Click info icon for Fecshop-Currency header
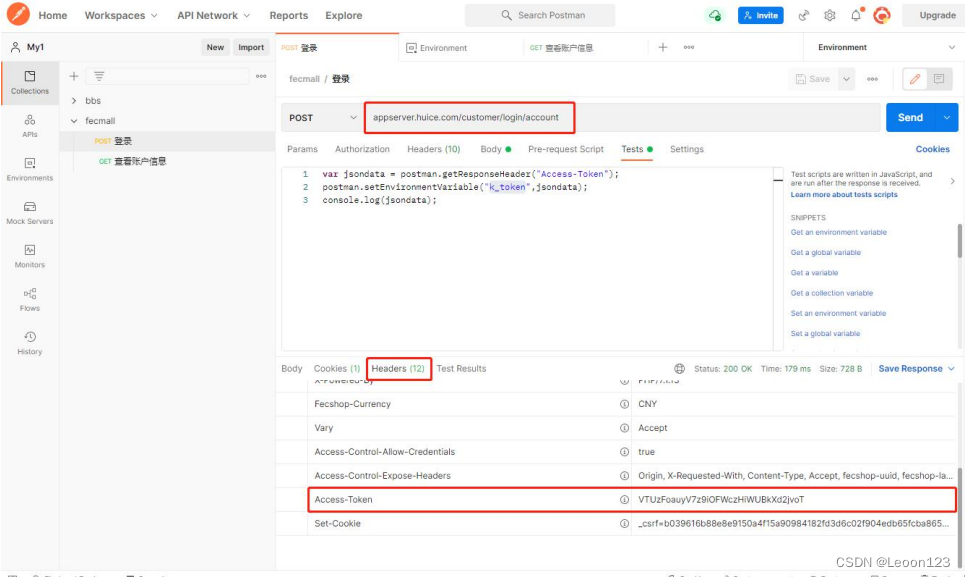 624,404
